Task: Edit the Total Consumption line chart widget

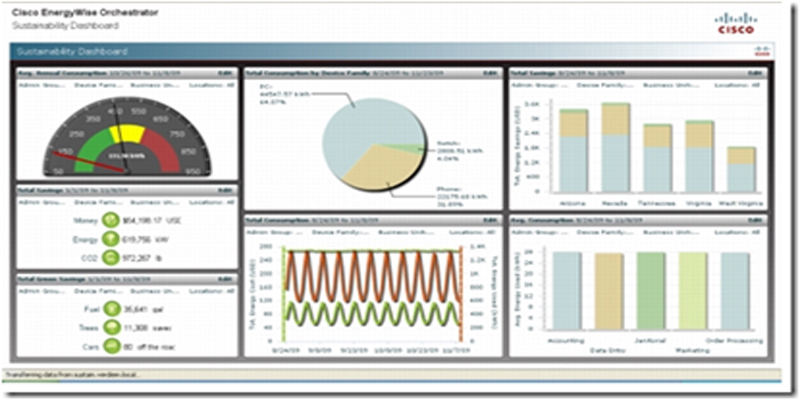Action: 490,220
